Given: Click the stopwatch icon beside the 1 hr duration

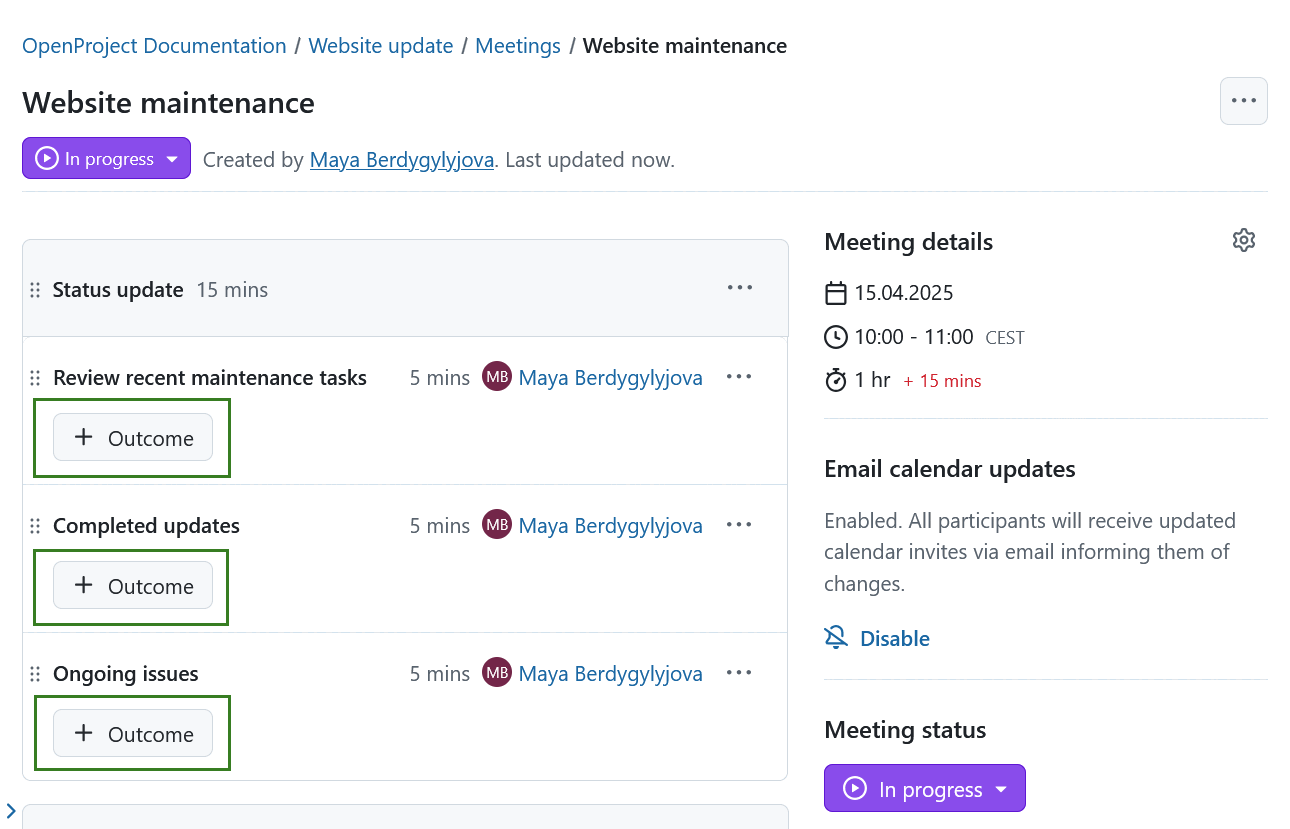Looking at the screenshot, I should [835, 380].
